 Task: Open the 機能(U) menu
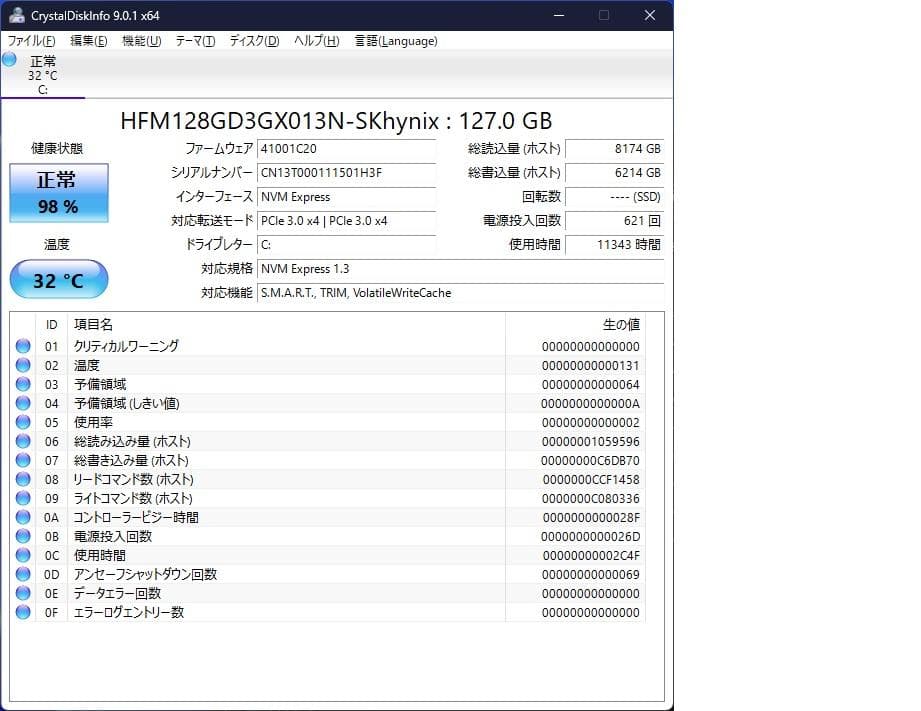(x=142, y=41)
